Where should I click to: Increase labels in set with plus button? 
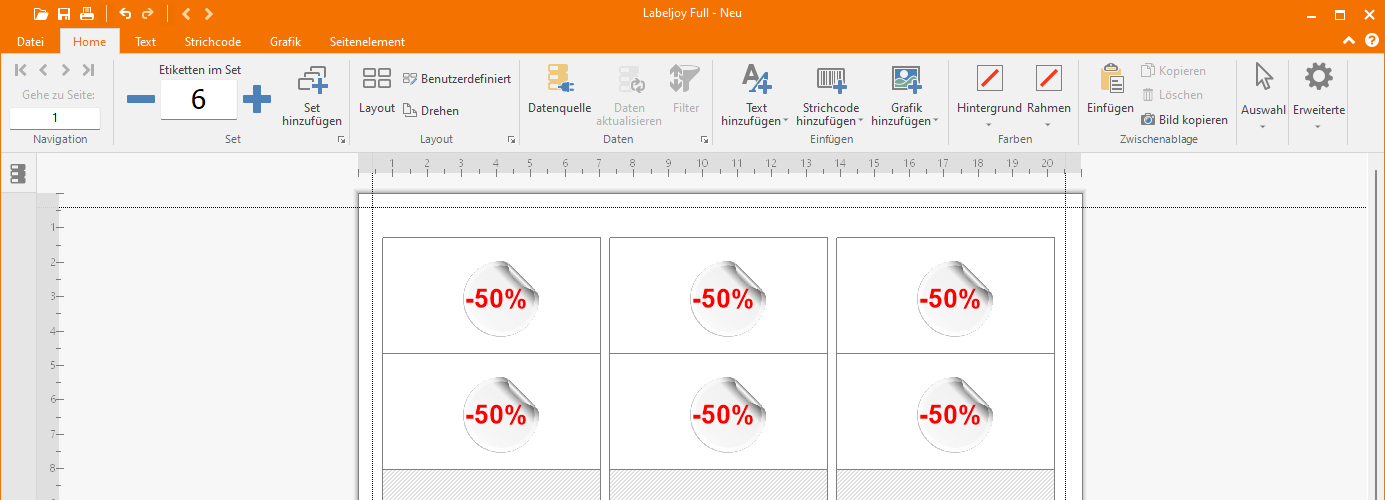(257, 99)
